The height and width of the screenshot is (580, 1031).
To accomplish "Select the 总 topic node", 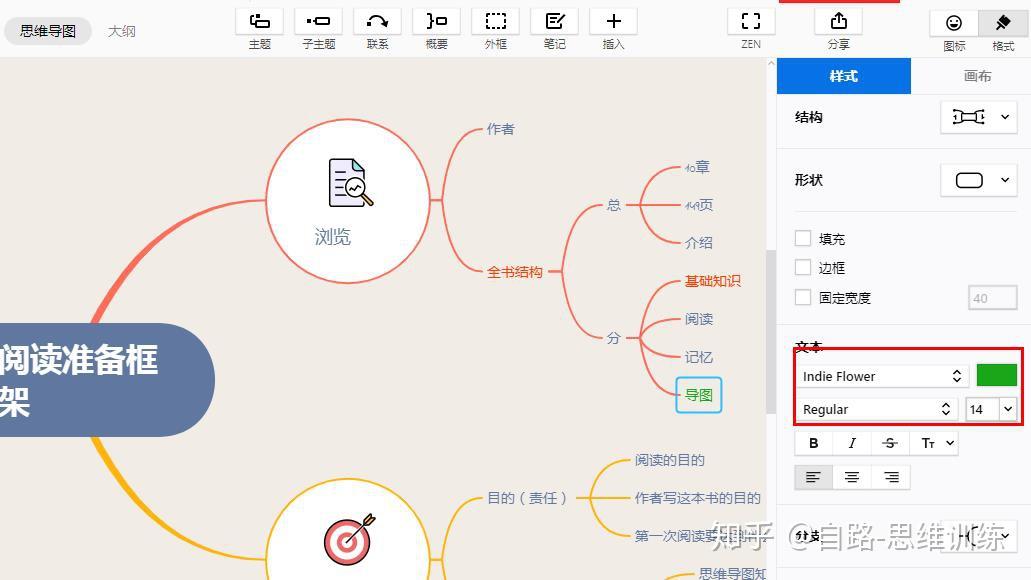I will 613,205.
